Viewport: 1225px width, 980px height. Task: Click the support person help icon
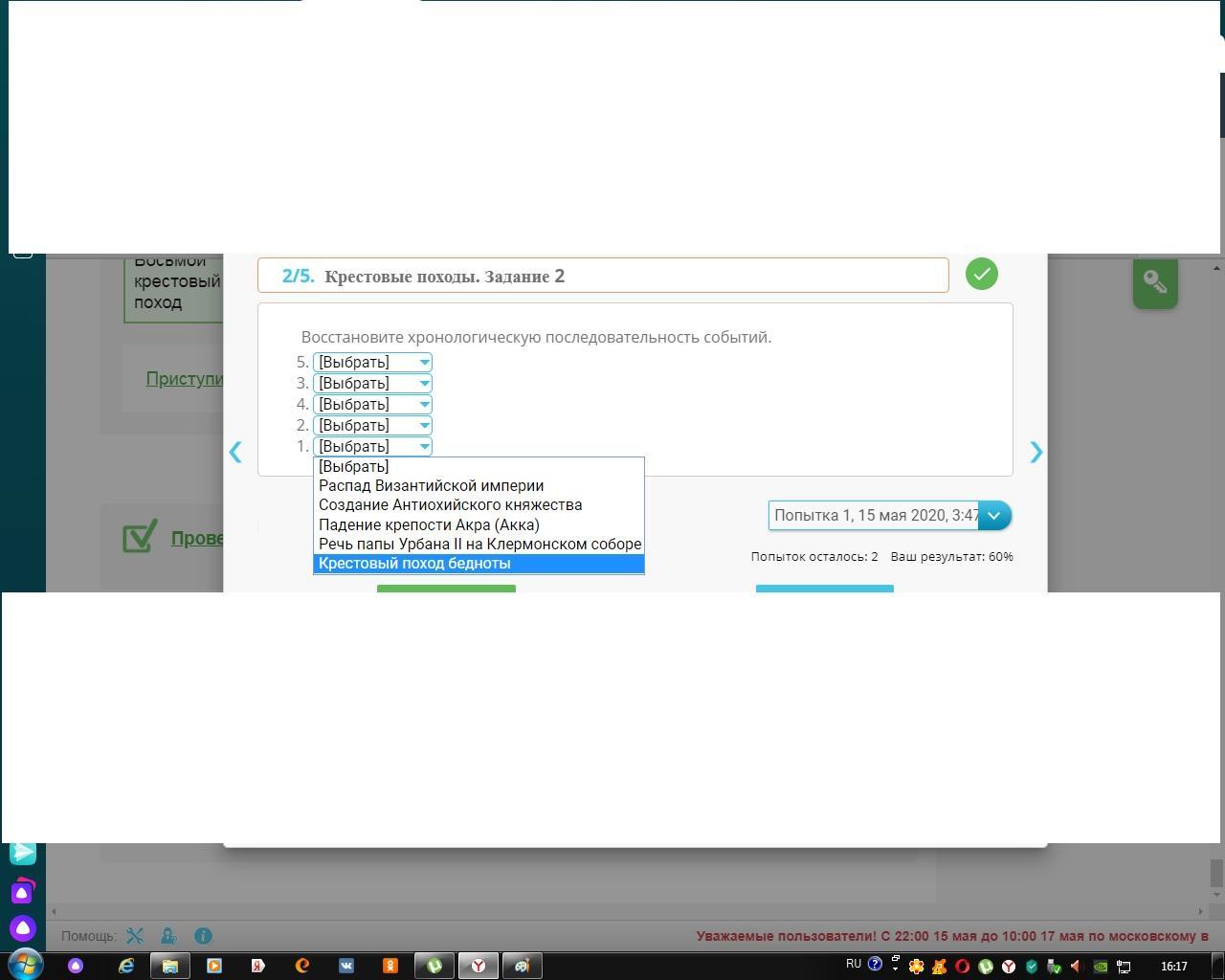[x=168, y=936]
